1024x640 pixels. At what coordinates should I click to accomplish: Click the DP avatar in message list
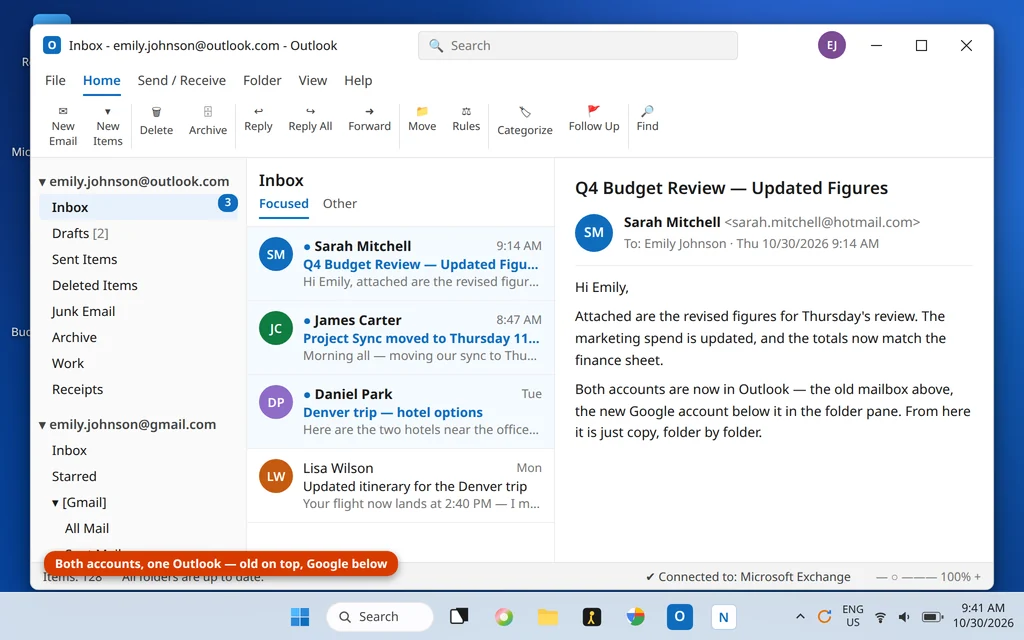tap(276, 402)
